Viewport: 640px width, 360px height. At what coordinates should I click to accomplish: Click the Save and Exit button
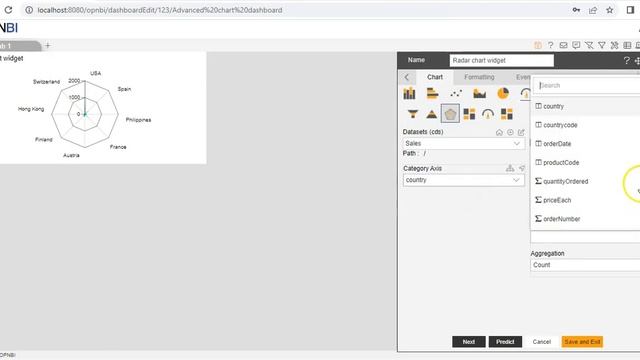(x=582, y=342)
